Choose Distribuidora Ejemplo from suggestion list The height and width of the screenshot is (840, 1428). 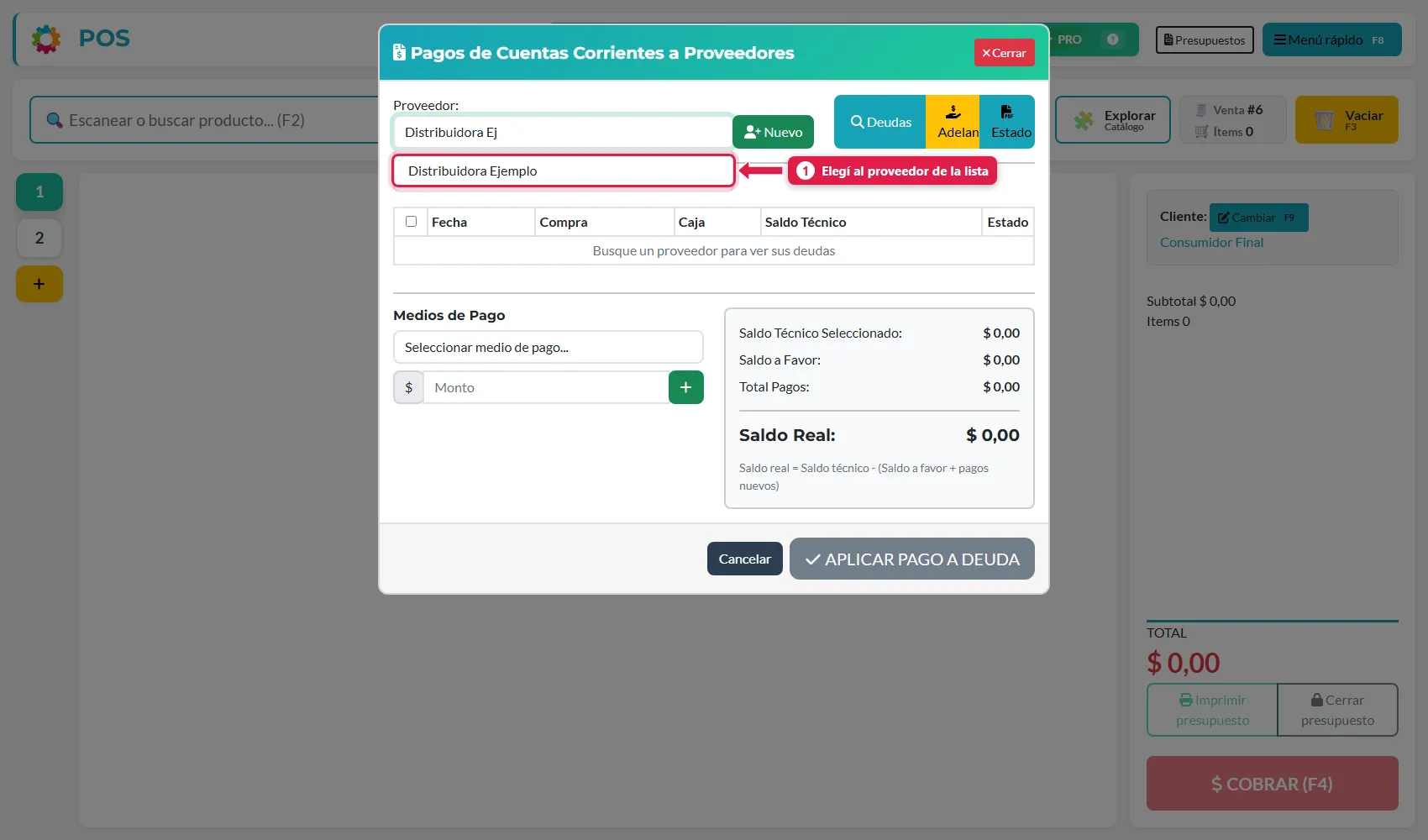(x=564, y=171)
